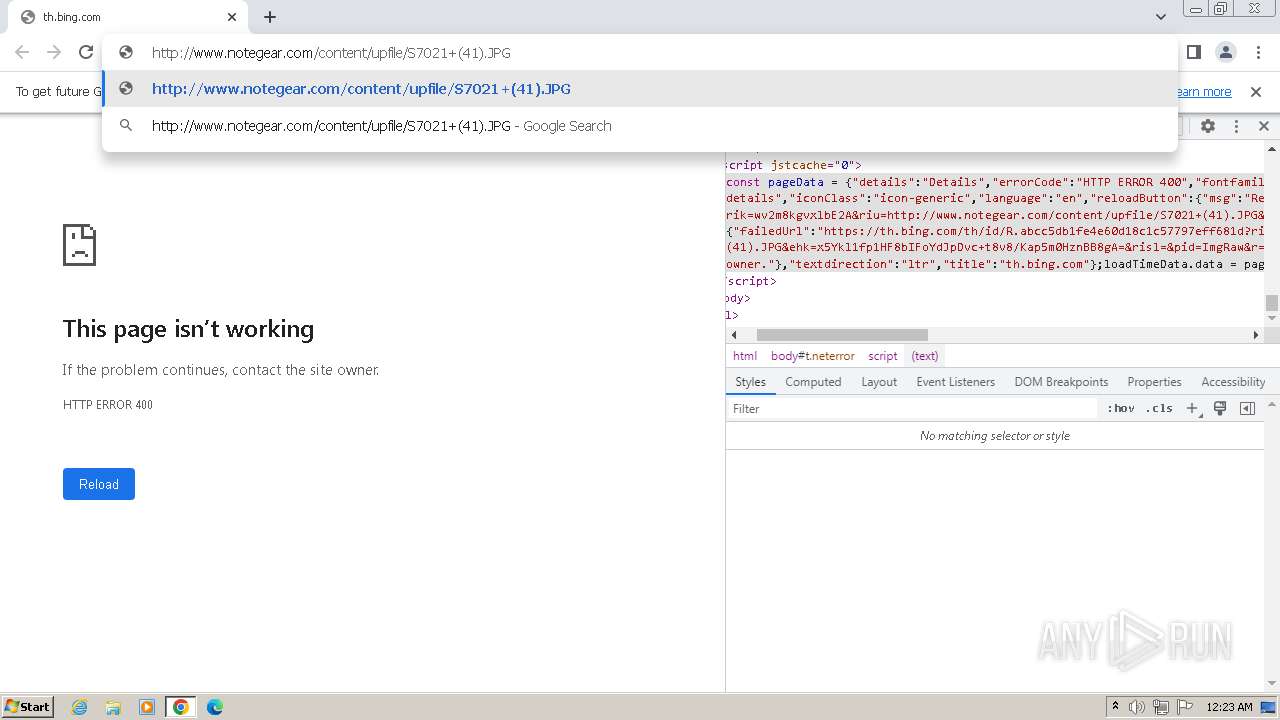The image size is (1280, 720).
Task: Click the 12:23 AM system clock
Action: [1229, 707]
